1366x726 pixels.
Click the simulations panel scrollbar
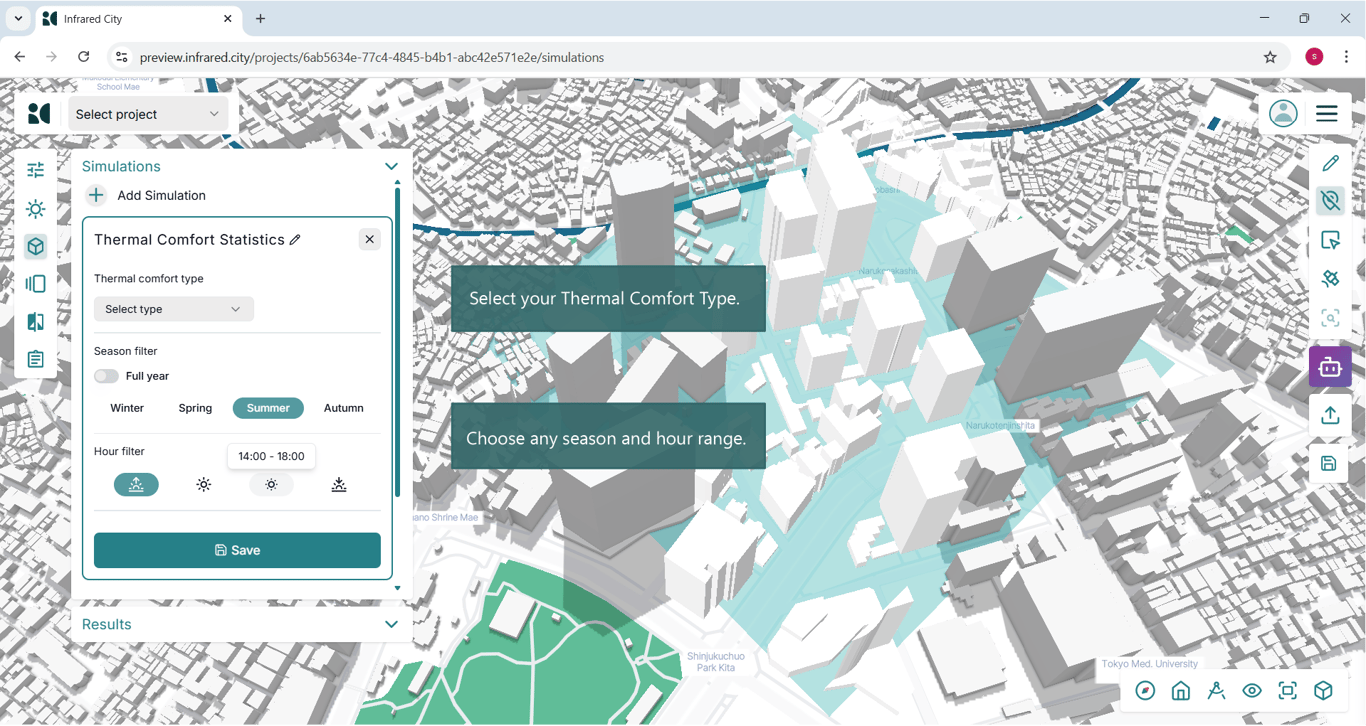click(x=397, y=340)
